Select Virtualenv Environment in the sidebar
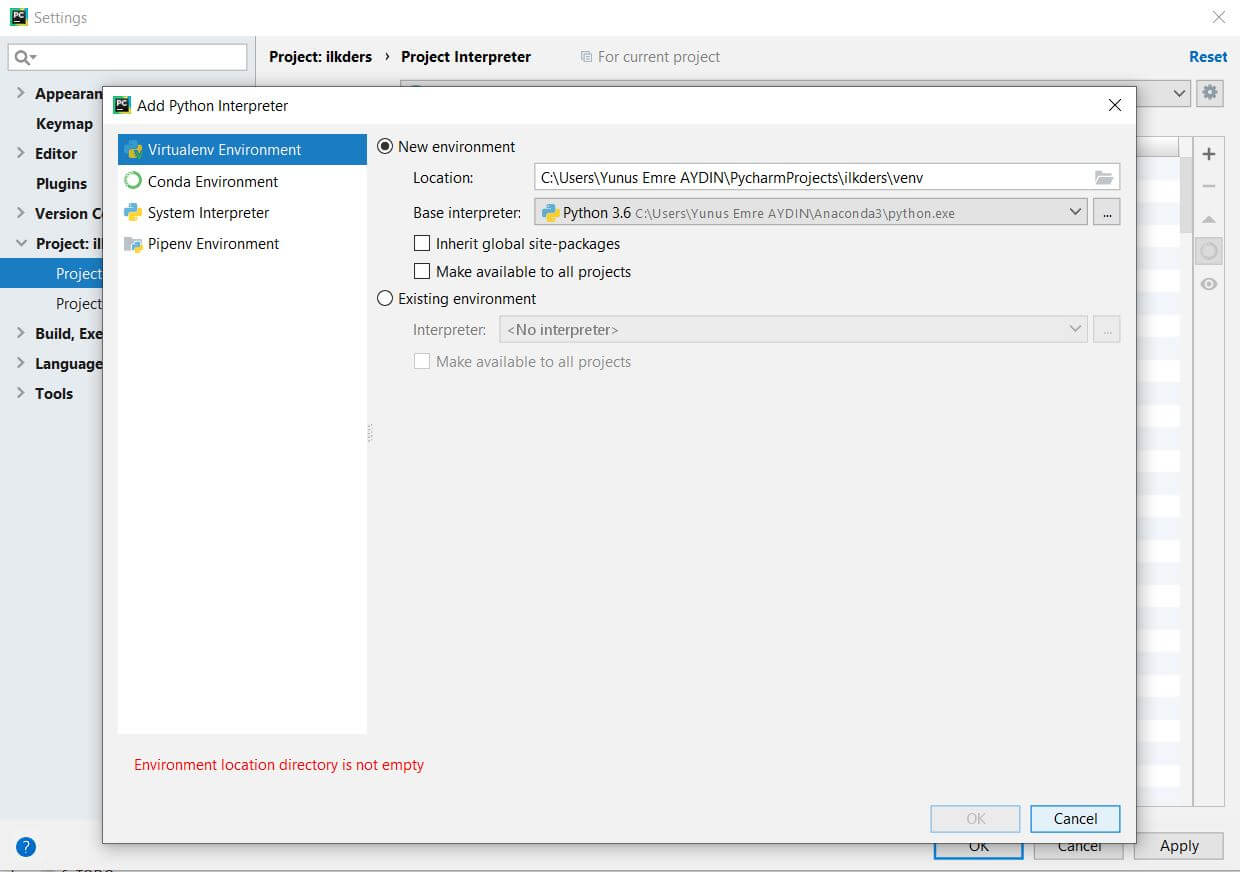This screenshot has height=872, width=1240. tap(242, 150)
